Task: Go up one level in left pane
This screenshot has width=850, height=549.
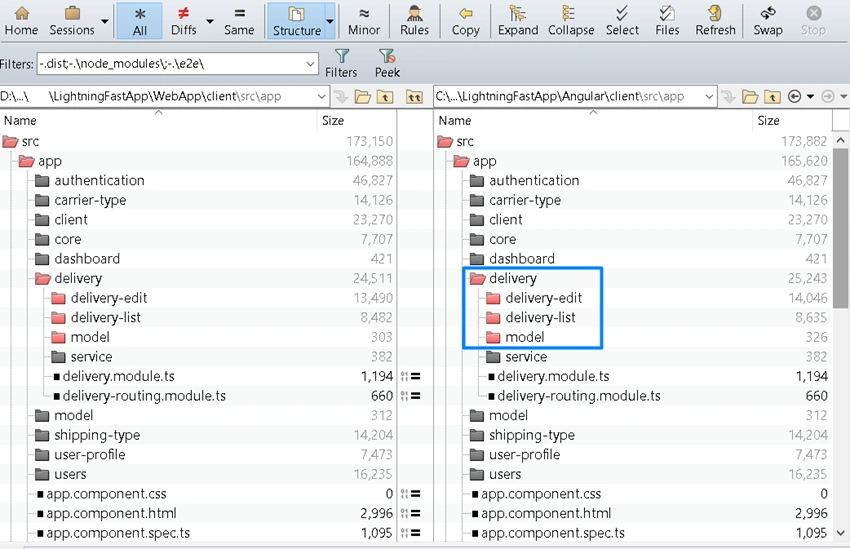Action: (385, 97)
